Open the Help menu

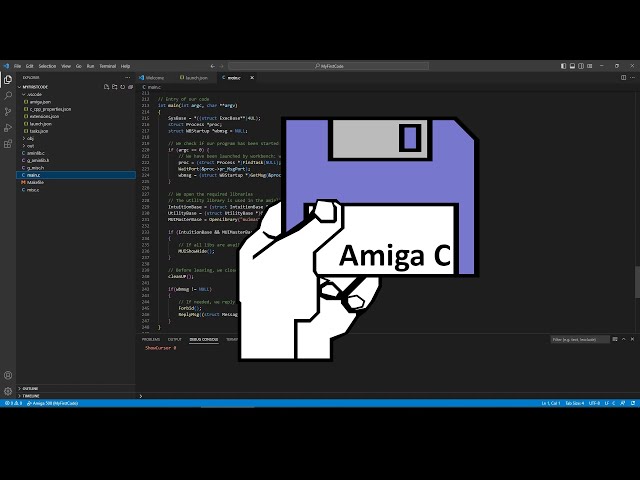(125, 66)
